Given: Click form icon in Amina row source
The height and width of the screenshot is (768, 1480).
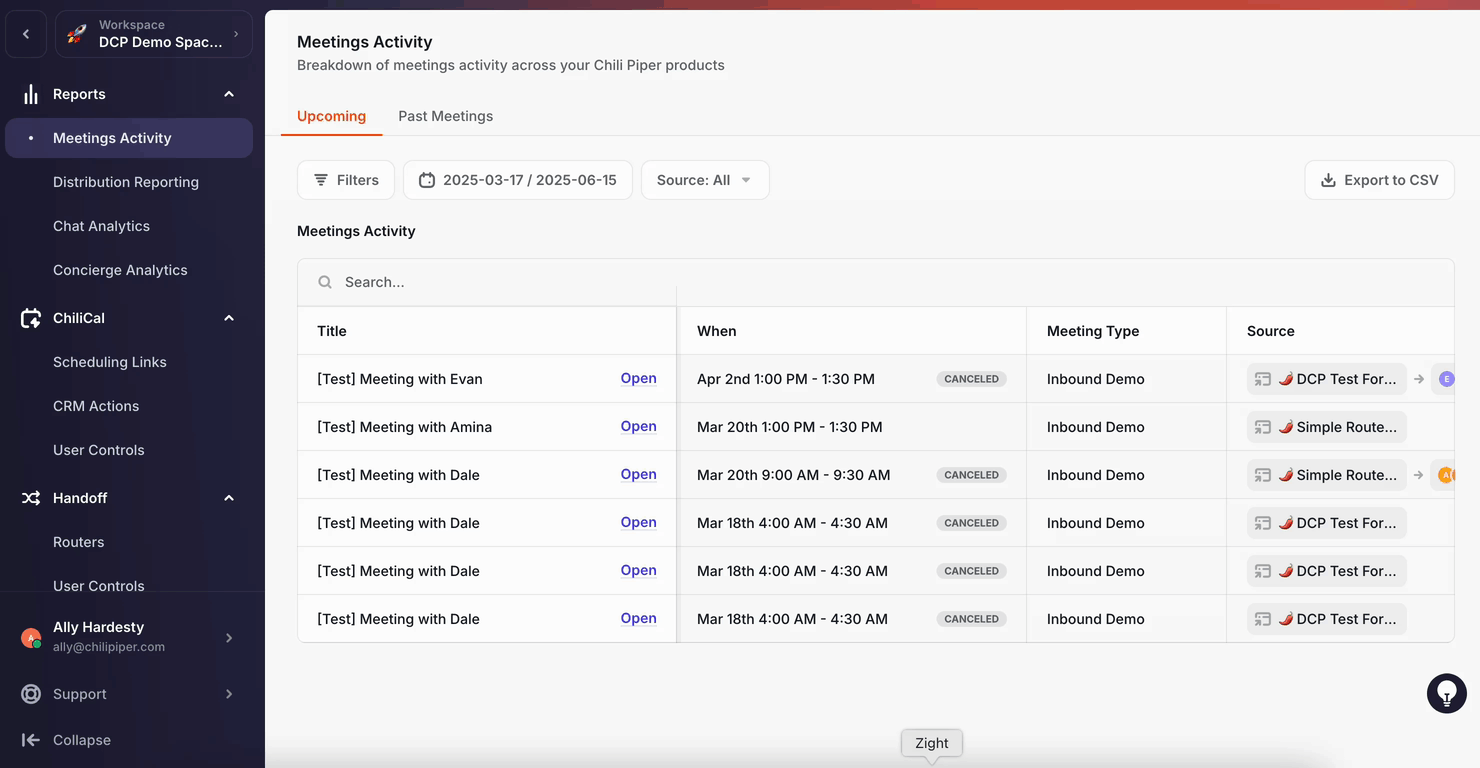Looking at the screenshot, I should coord(1263,427).
